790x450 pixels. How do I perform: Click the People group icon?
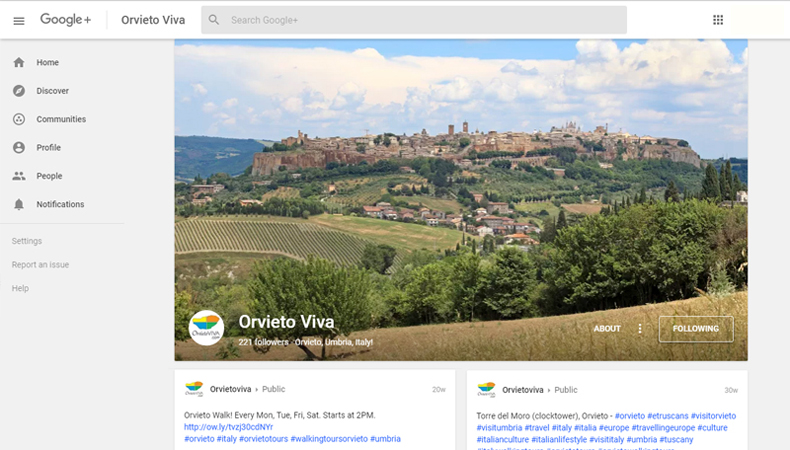pos(19,176)
